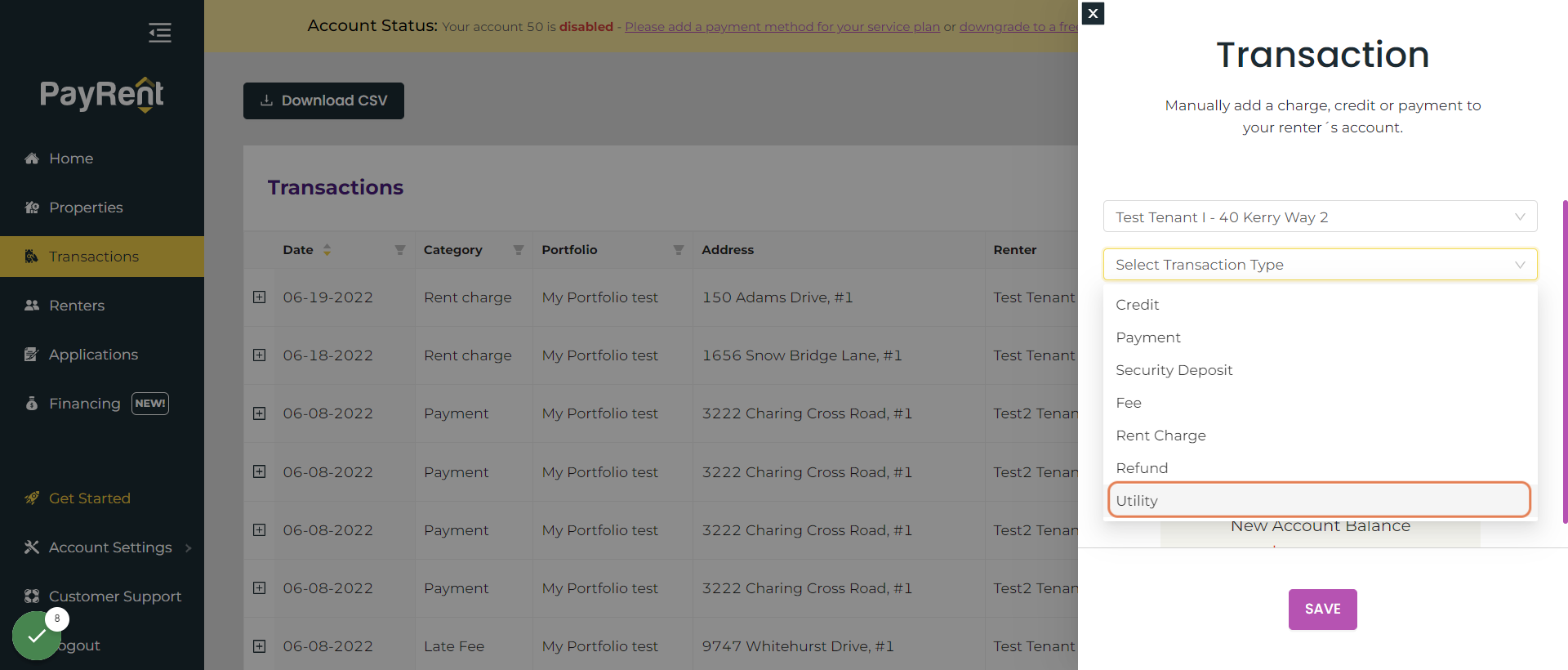Expand the 06-18-2022 Rent charge row
This screenshot has width=1568, height=670.
260,355
